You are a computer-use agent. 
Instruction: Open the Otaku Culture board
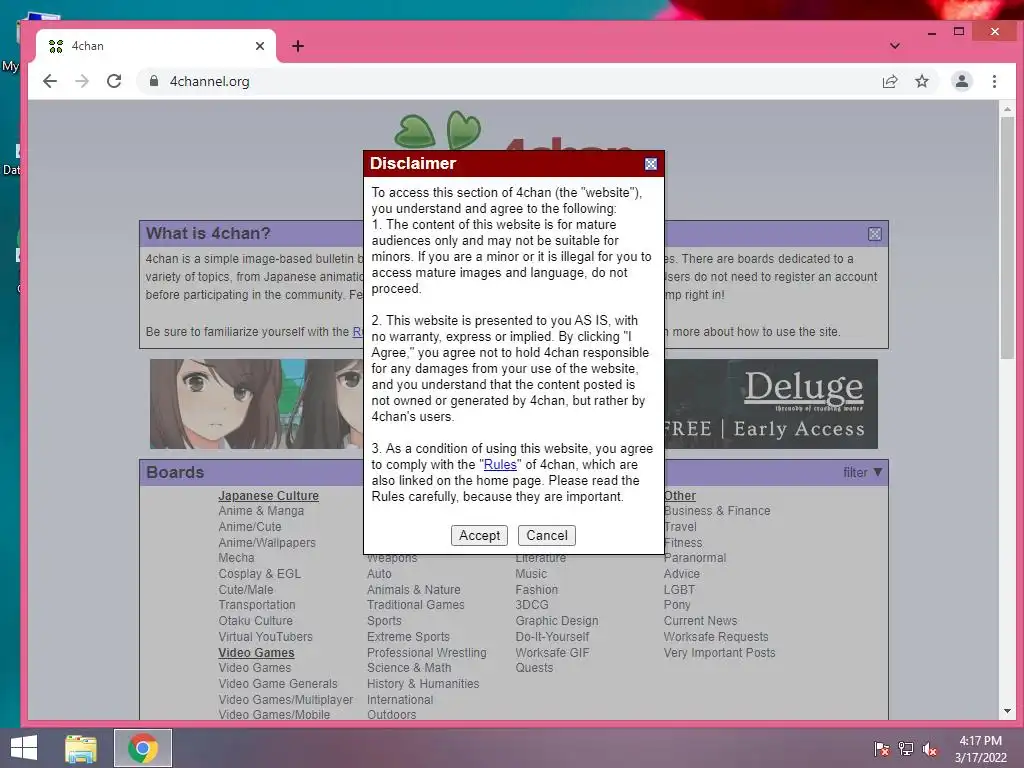[255, 621]
